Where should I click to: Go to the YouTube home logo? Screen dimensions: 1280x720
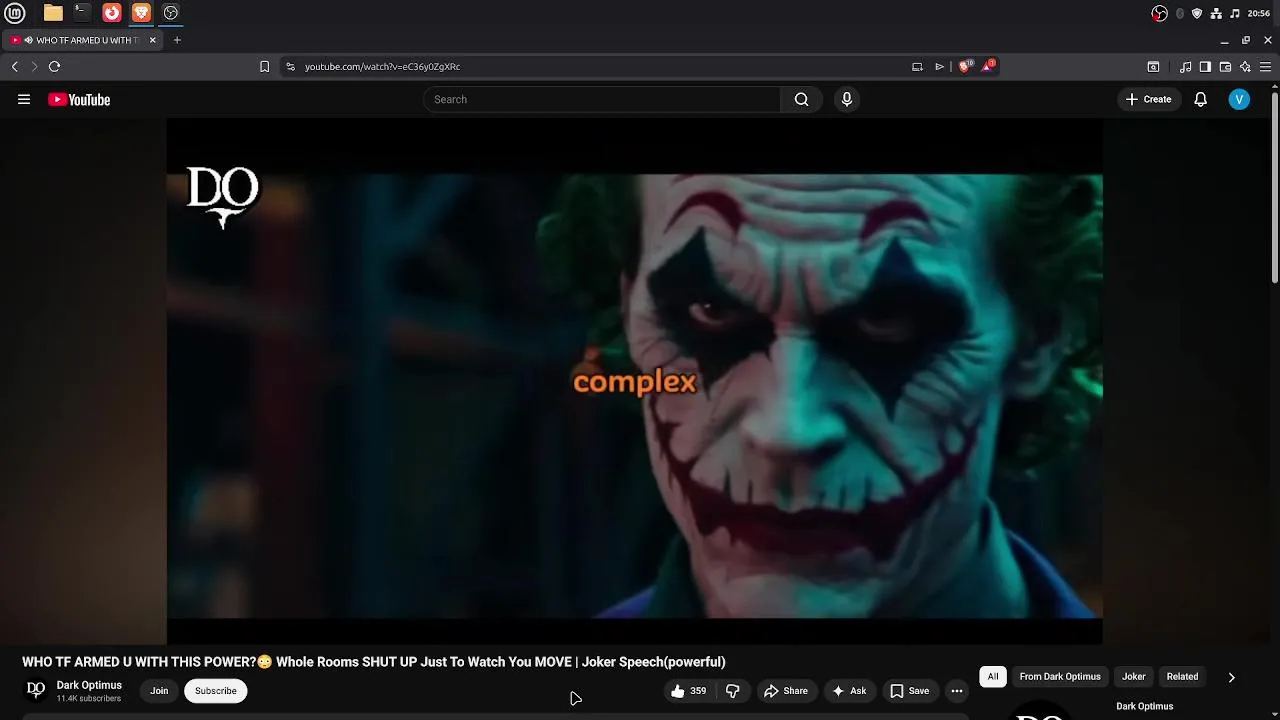point(79,99)
